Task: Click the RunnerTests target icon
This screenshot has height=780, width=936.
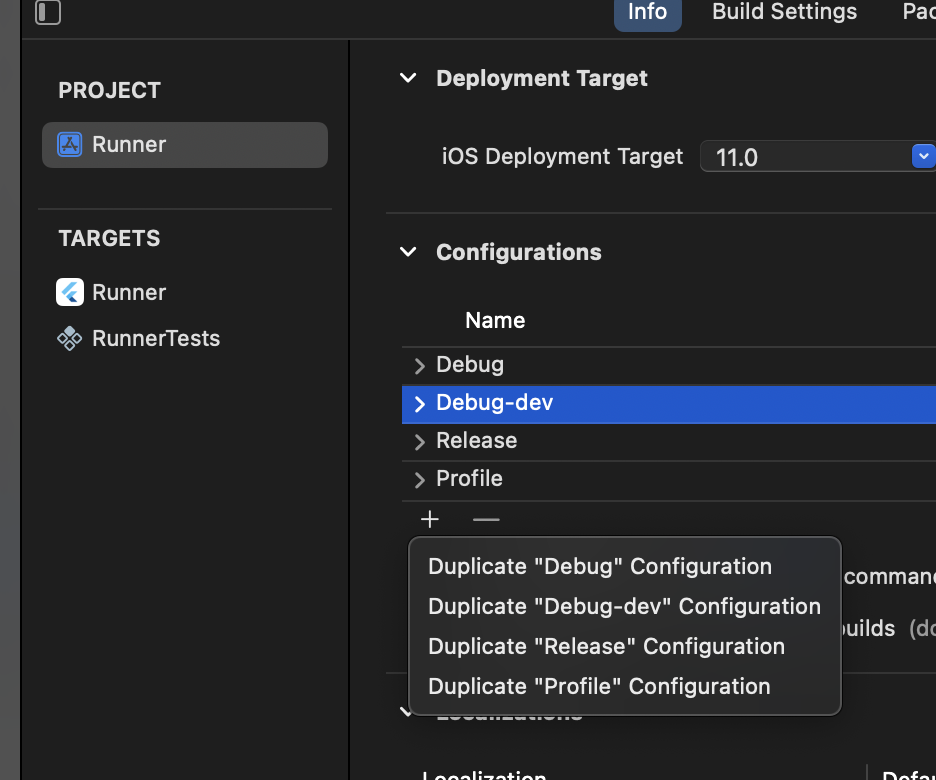Action: [x=69, y=338]
